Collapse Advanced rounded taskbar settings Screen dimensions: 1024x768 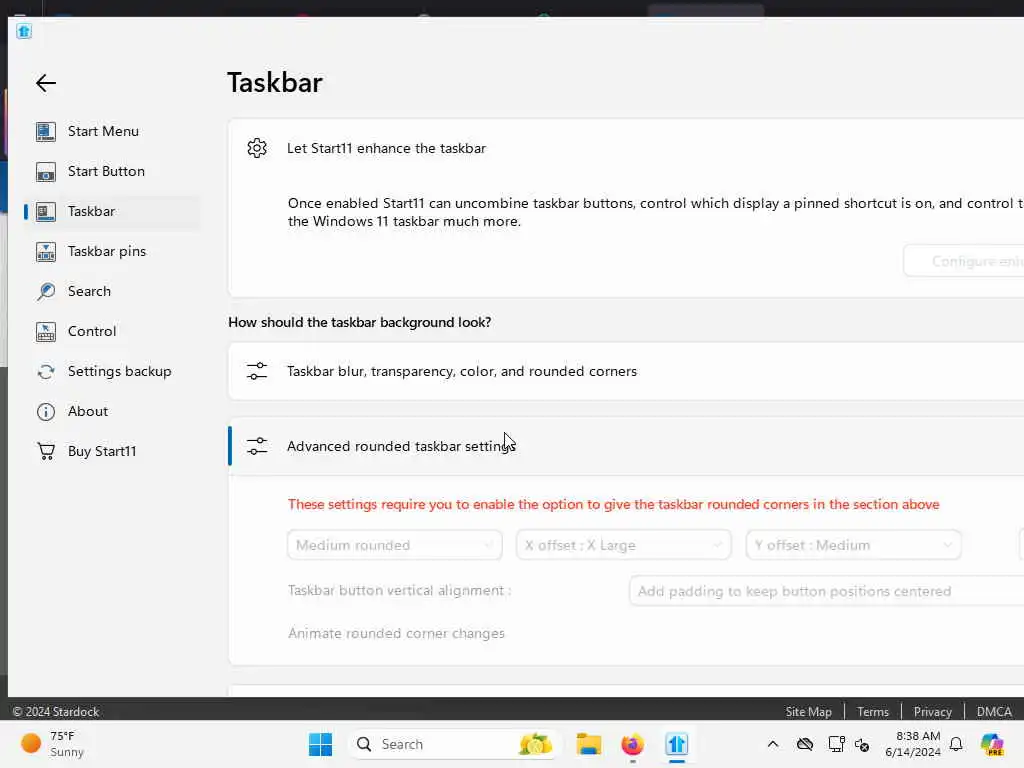pos(626,447)
